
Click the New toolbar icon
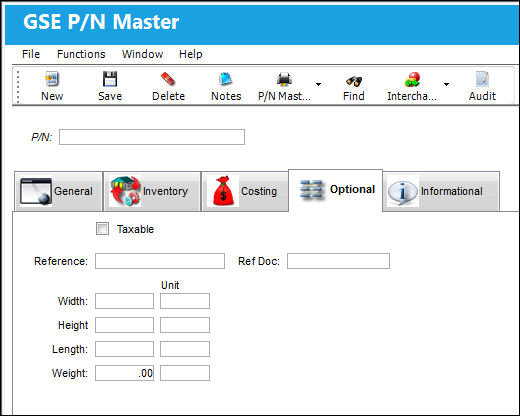coord(52,79)
